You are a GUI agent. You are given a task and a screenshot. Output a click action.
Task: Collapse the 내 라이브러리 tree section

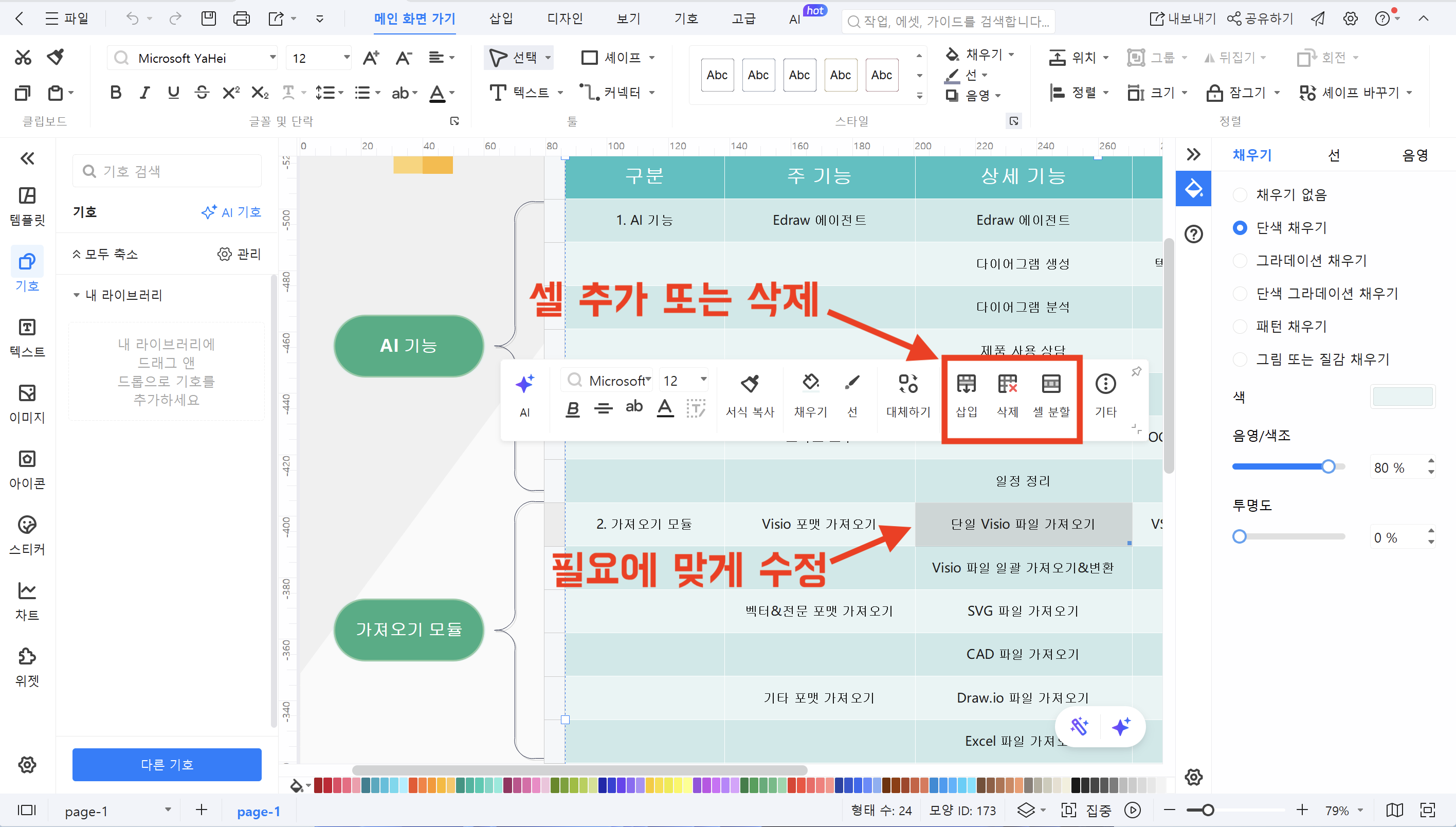tap(76, 295)
